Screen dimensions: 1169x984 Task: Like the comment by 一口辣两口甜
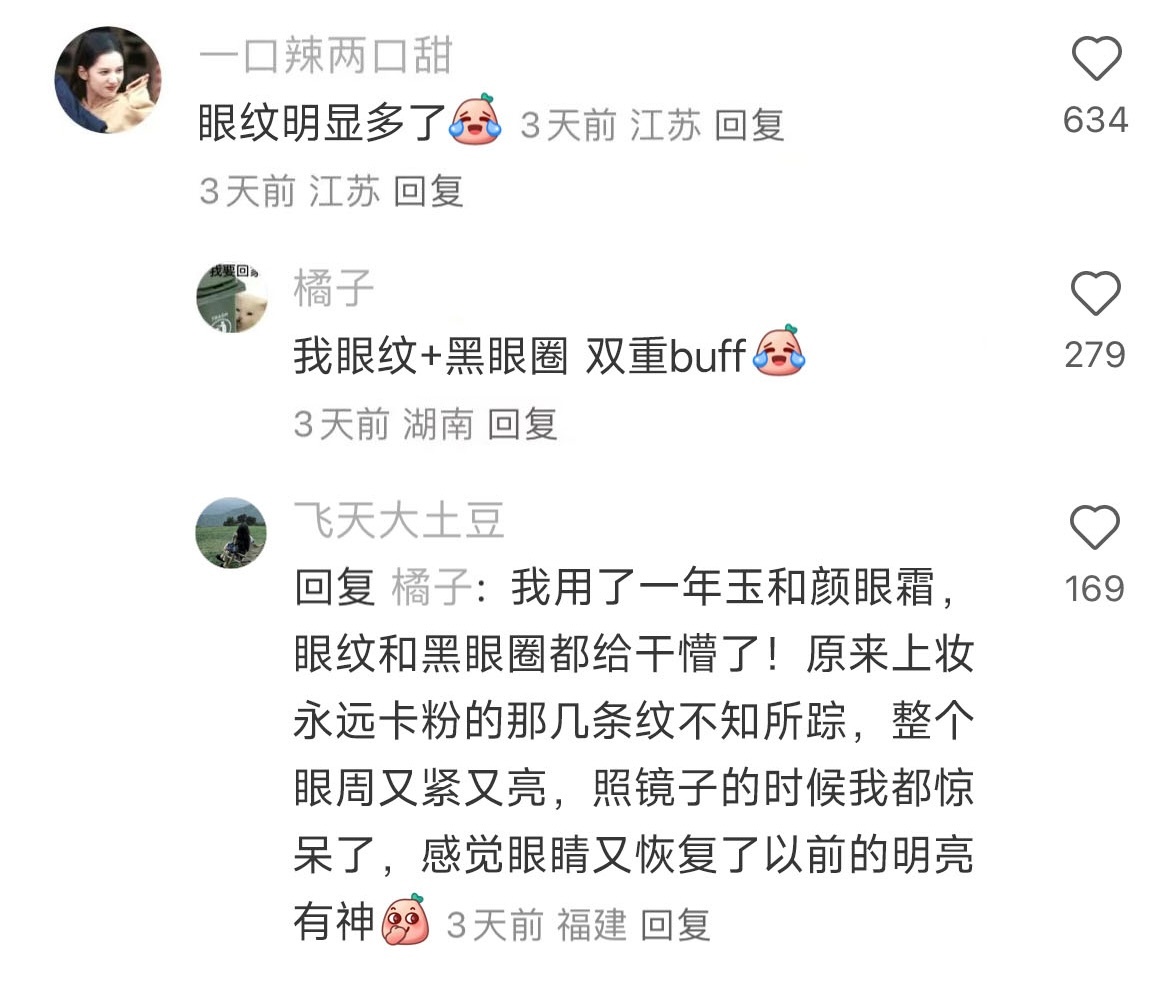1096,58
